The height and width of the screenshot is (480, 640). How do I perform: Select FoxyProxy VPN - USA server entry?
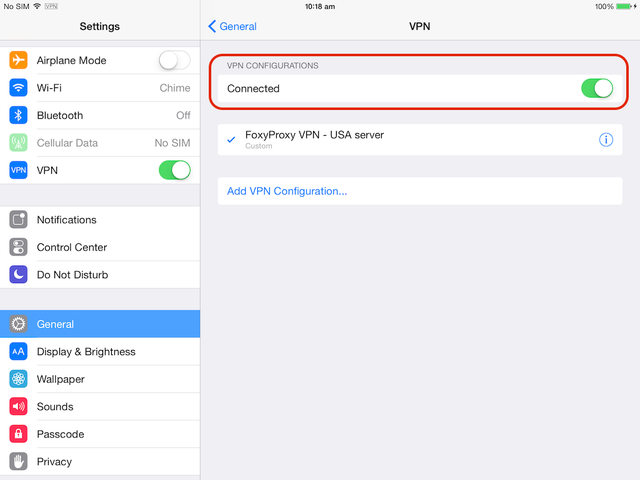point(420,140)
